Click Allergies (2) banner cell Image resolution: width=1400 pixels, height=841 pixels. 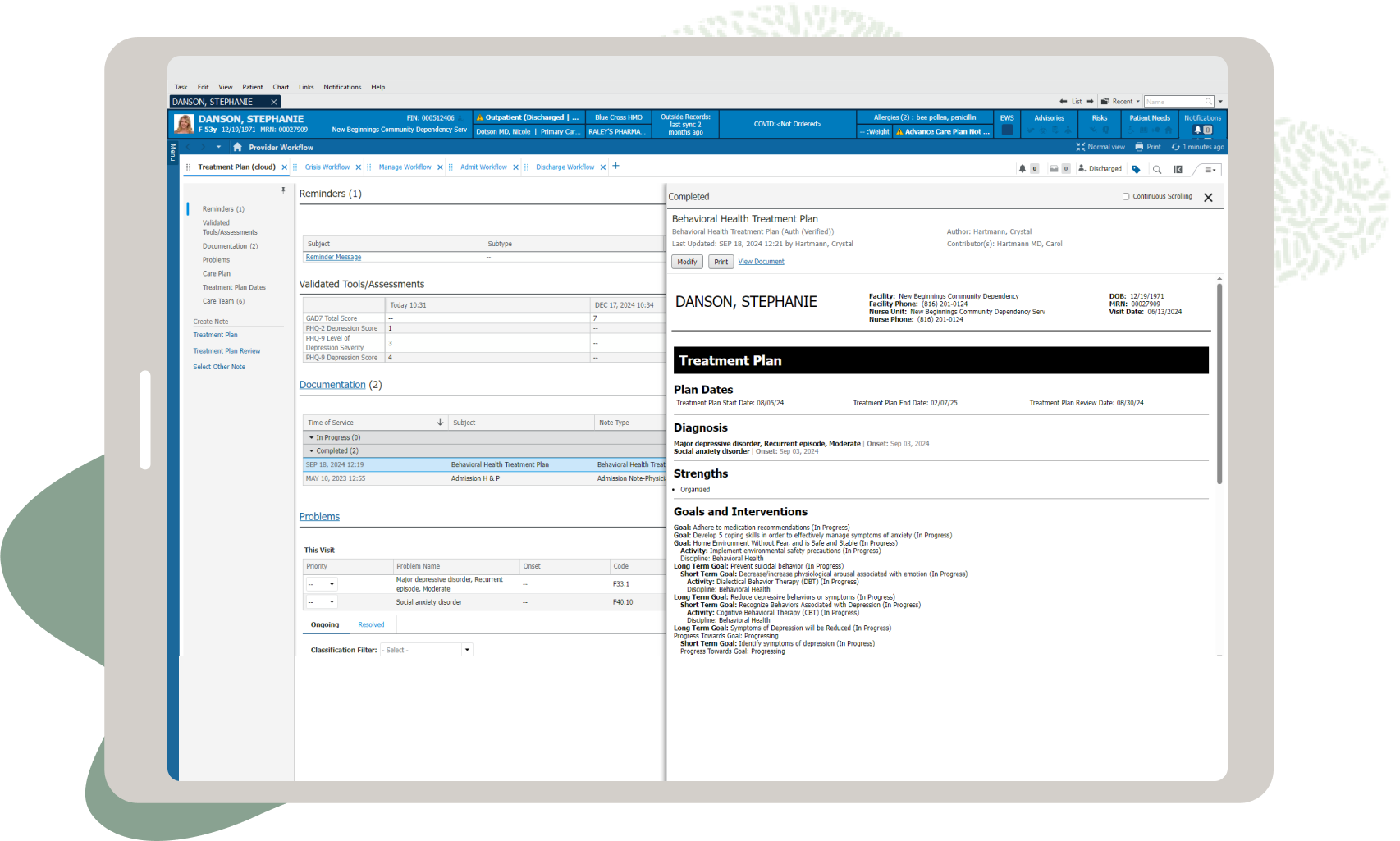[x=925, y=117]
